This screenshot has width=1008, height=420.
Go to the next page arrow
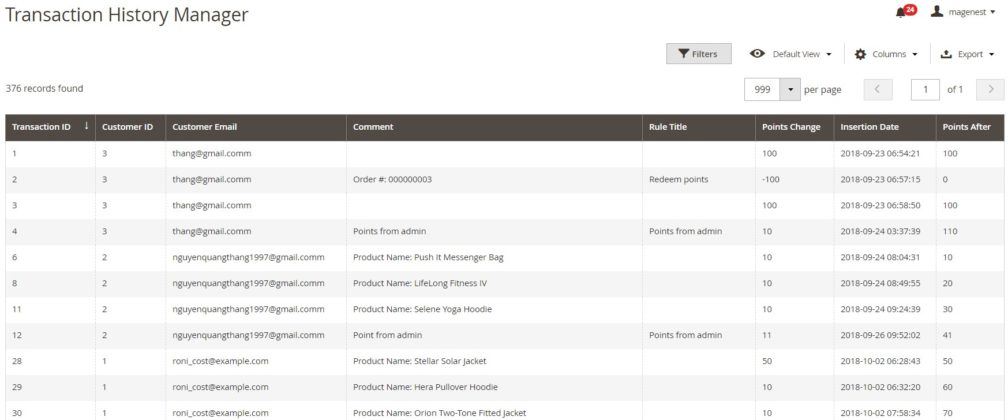pos(989,89)
